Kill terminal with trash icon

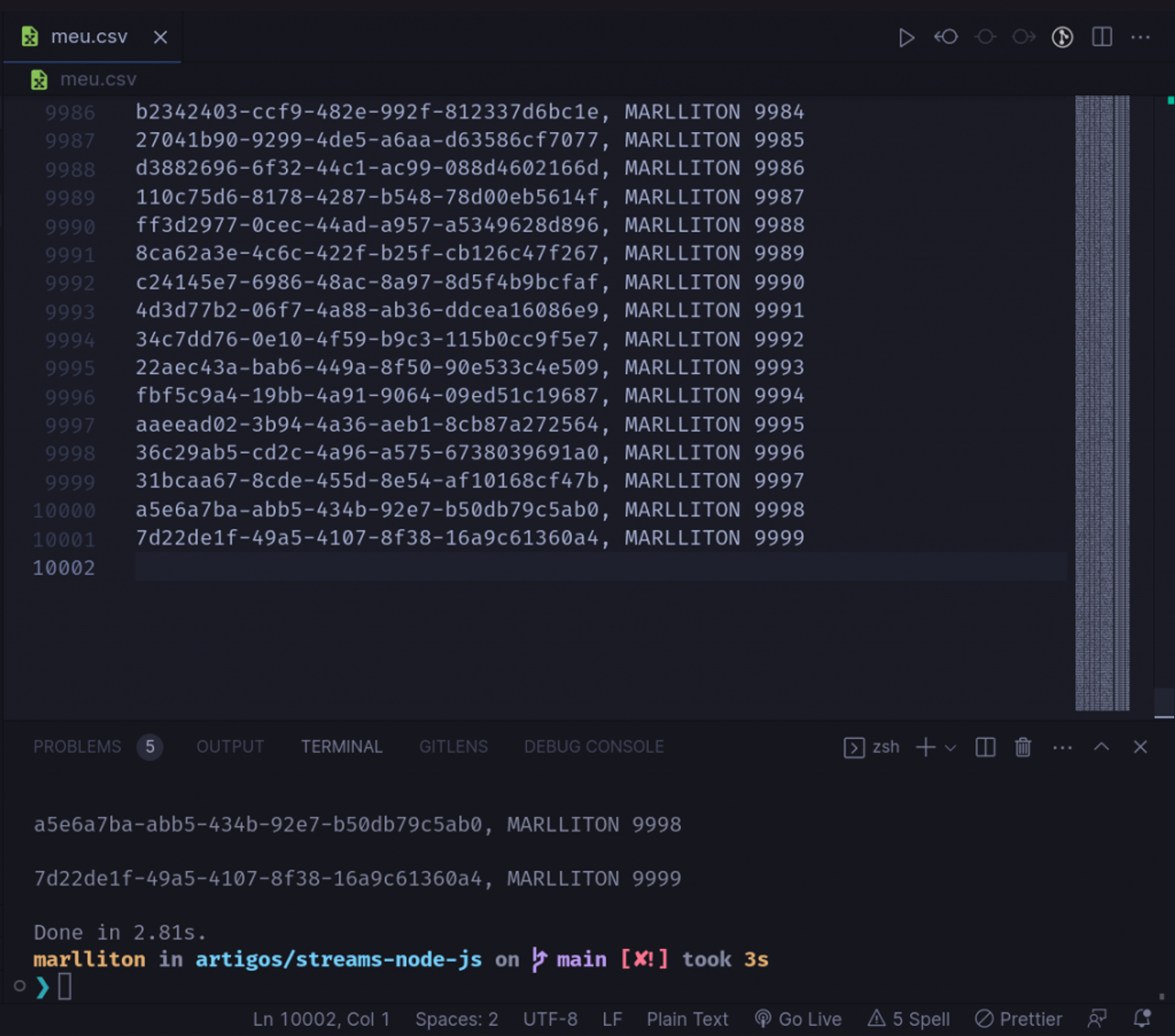[x=1023, y=747]
